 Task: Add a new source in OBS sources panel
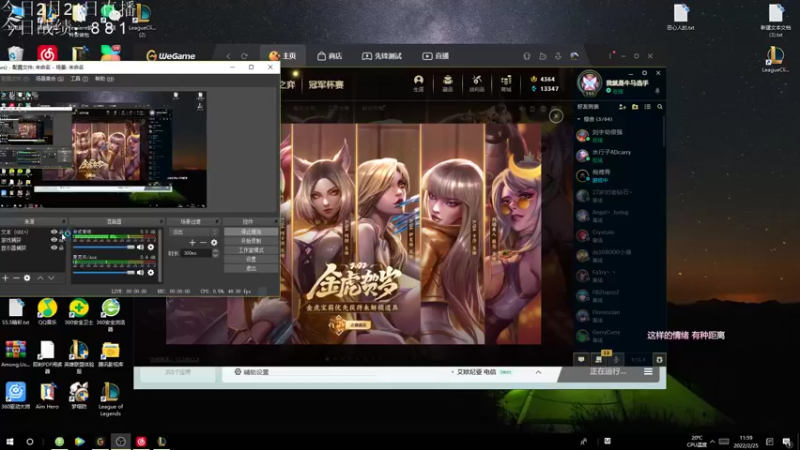(5, 278)
